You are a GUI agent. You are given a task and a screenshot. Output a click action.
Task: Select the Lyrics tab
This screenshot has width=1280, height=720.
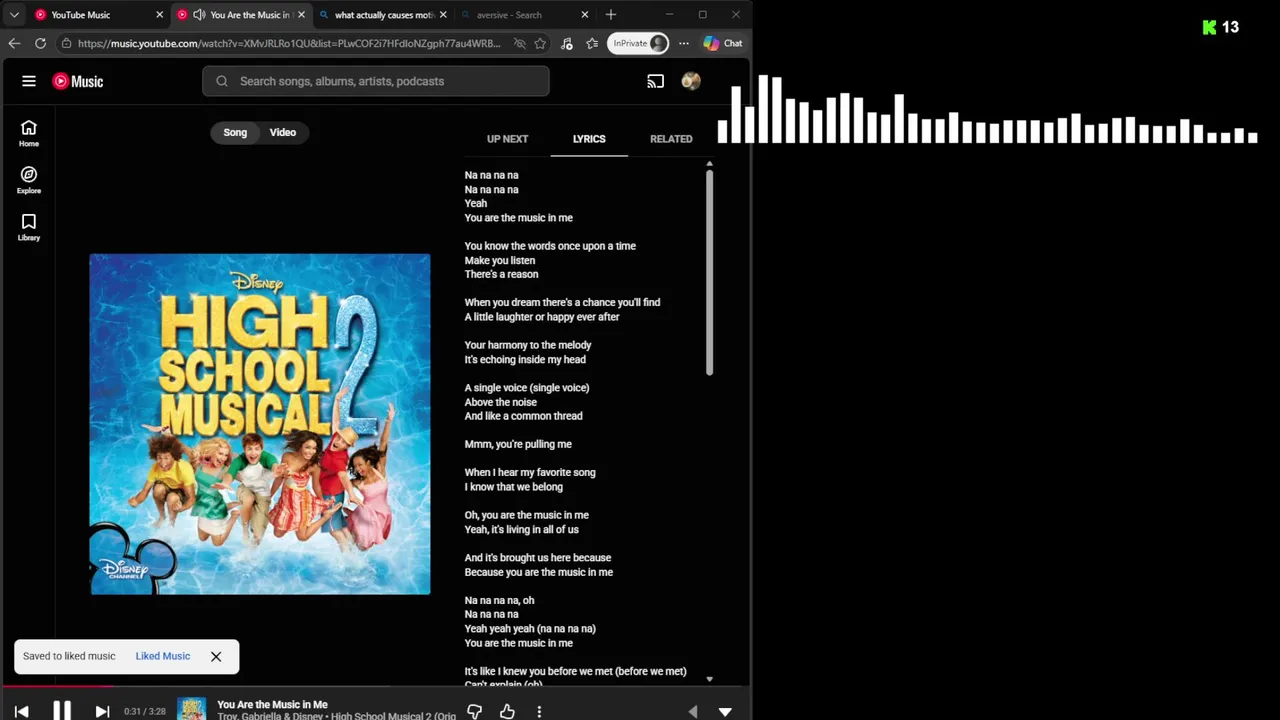589,139
